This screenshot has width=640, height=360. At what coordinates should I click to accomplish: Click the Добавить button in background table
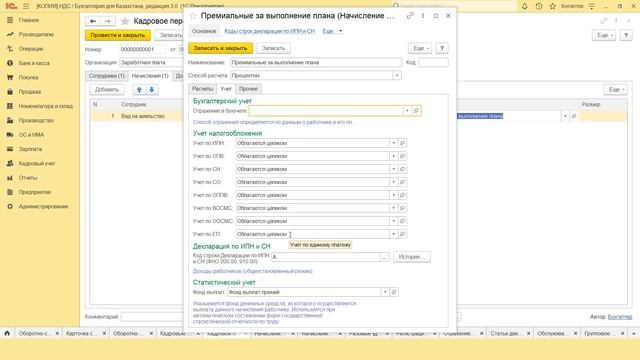point(107,89)
